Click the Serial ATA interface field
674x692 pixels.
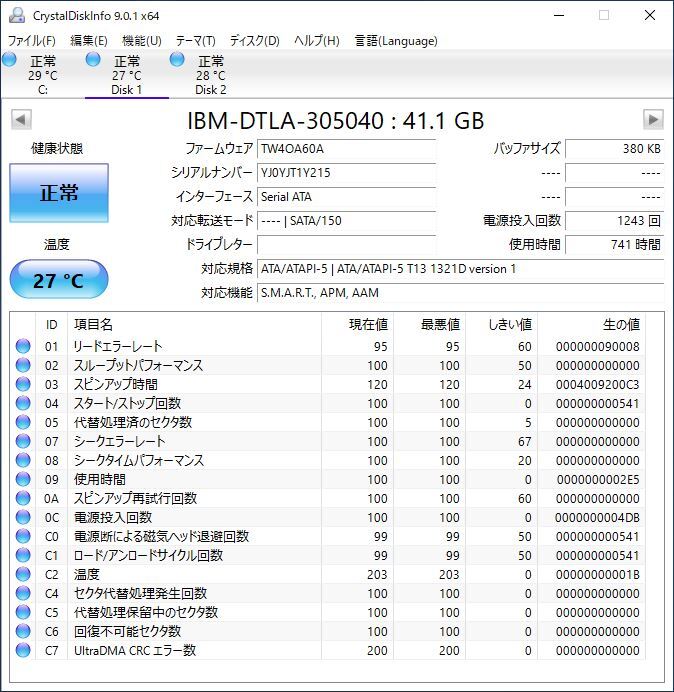pos(346,196)
